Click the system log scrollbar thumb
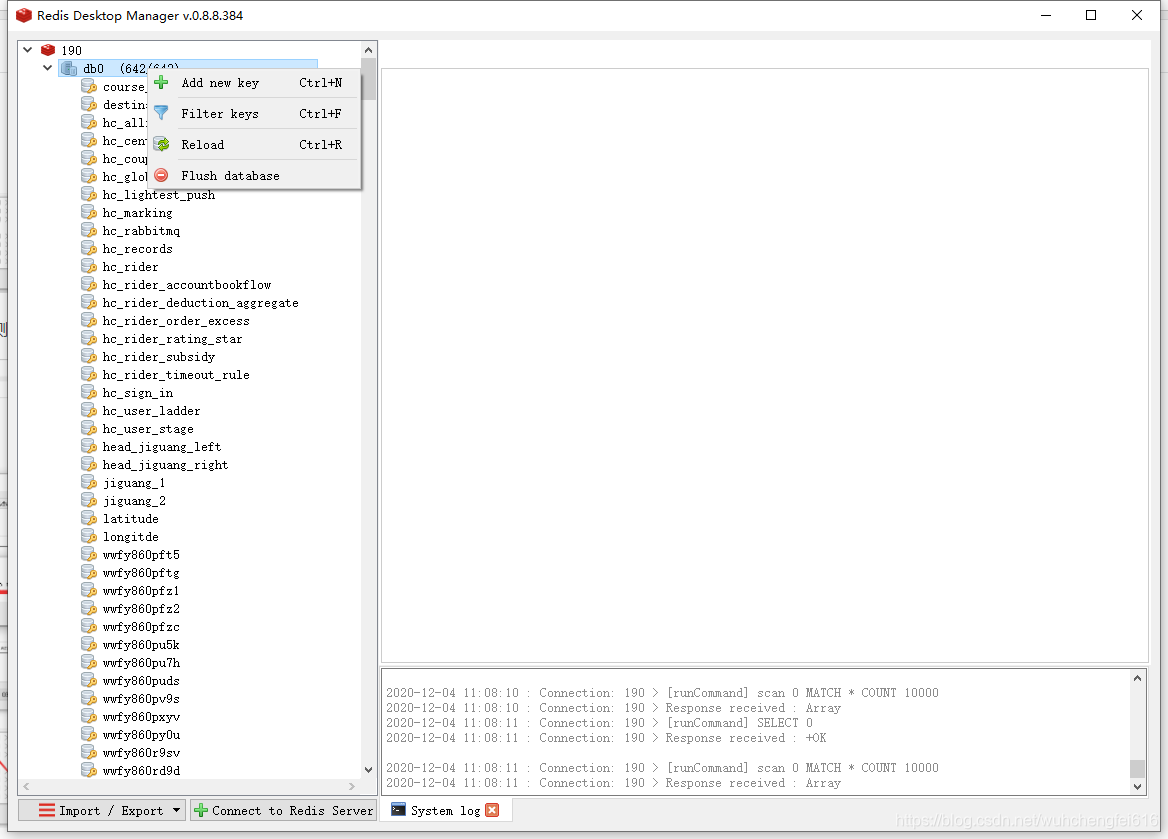 point(1137,768)
